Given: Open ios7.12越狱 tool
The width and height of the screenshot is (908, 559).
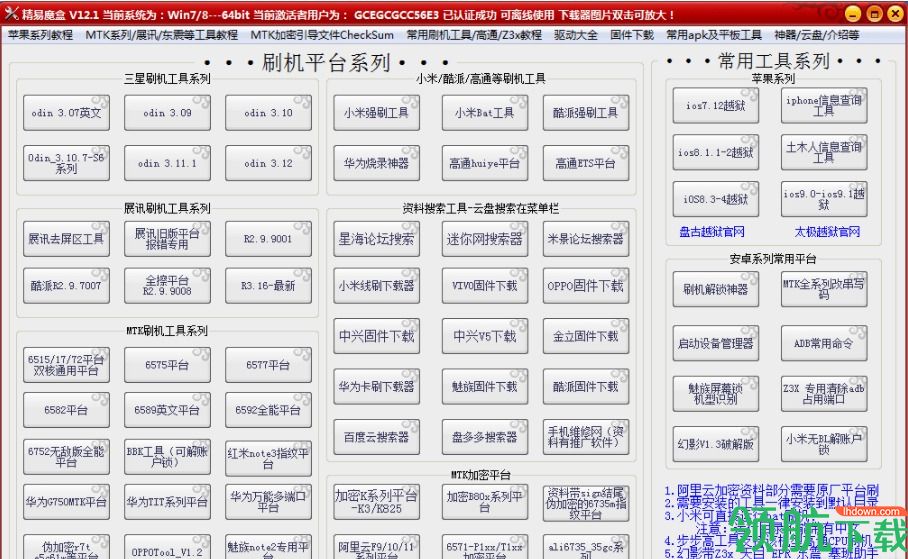Looking at the screenshot, I should pyautogui.click(x=716, y=105).
